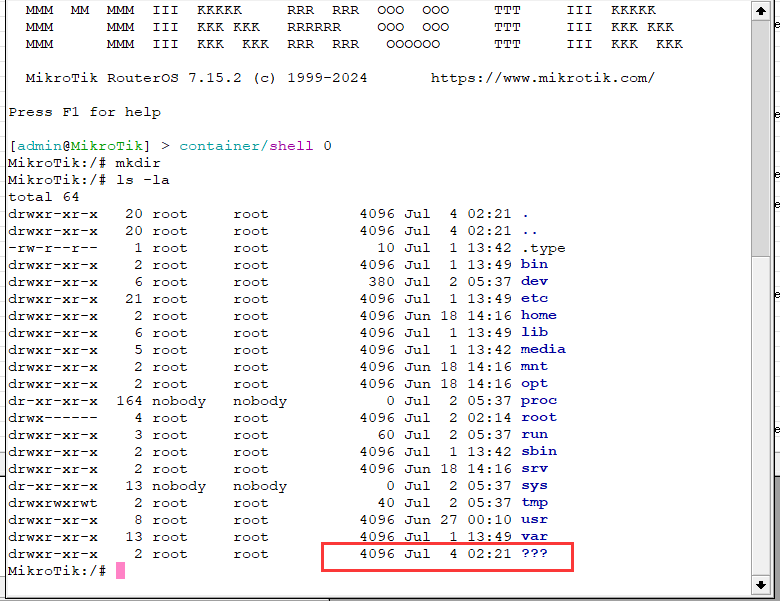Screen dimensions: 780x601
Task: Click the "nobody" owner in the proc row
Action: [x=179, y=401]
